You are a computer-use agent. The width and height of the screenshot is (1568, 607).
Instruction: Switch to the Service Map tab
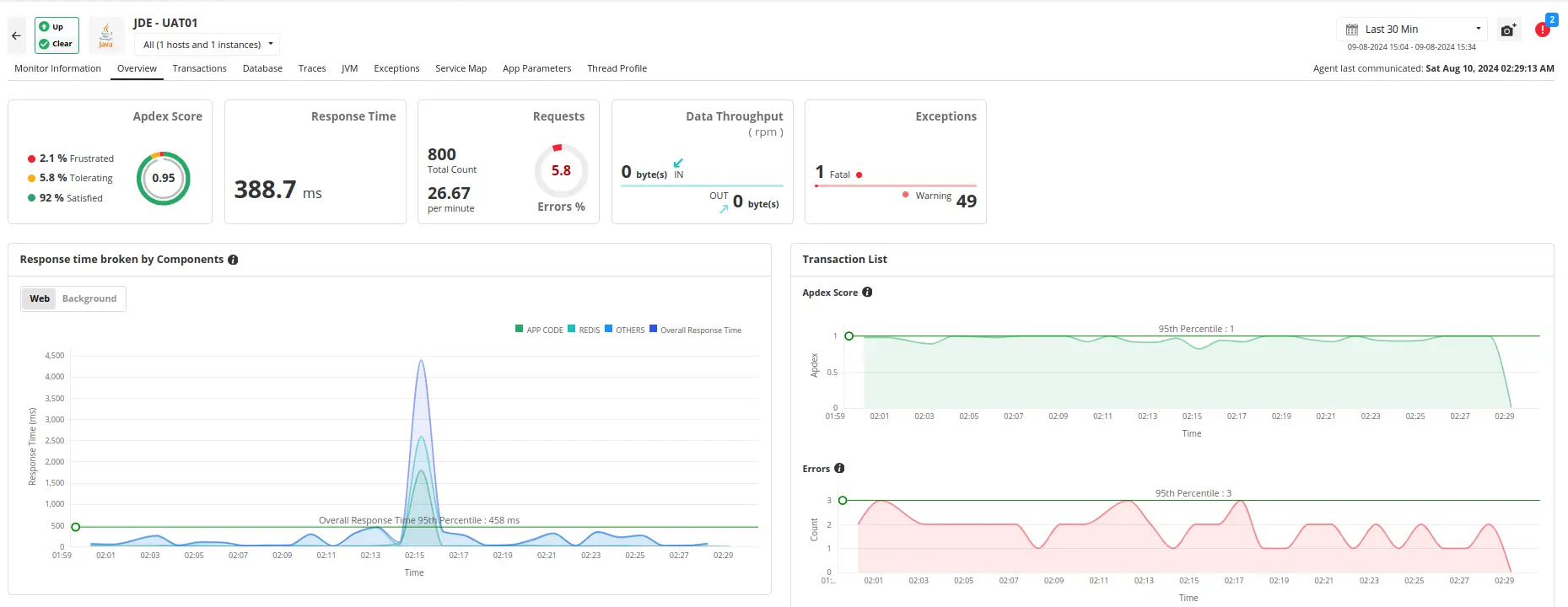point(461,68)
